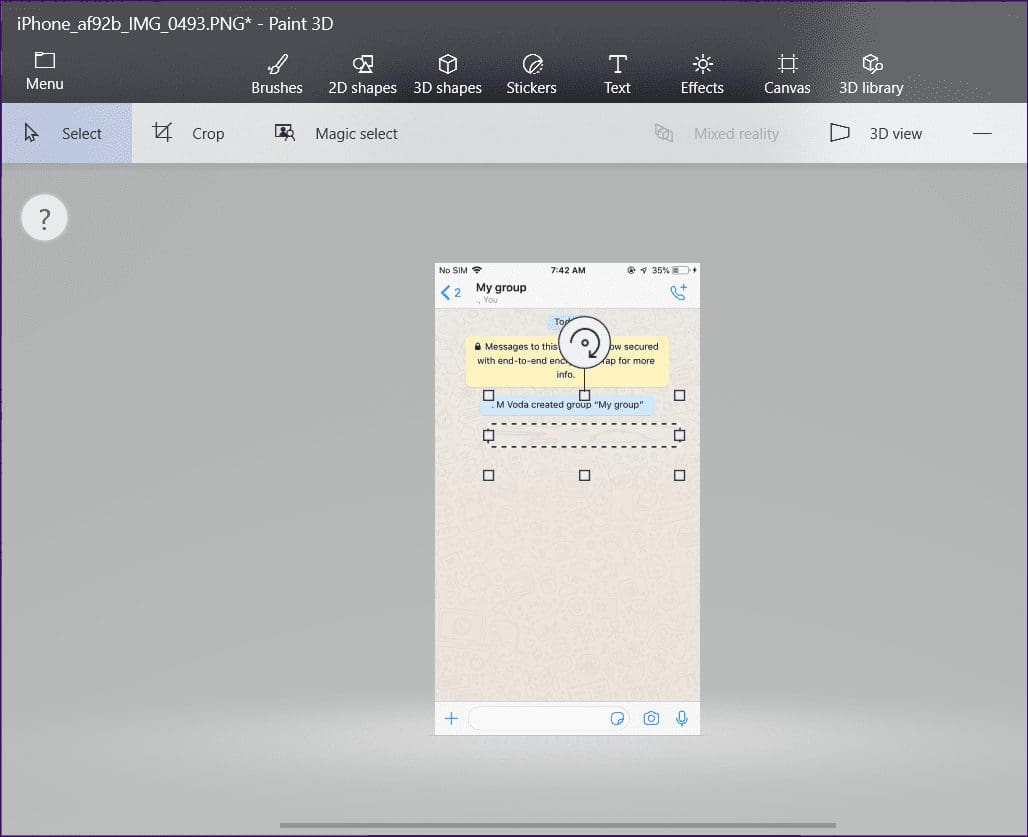This screenshot has height=837, width=1028.
Task: Open the 3D shapes panel
Action: 447,75
